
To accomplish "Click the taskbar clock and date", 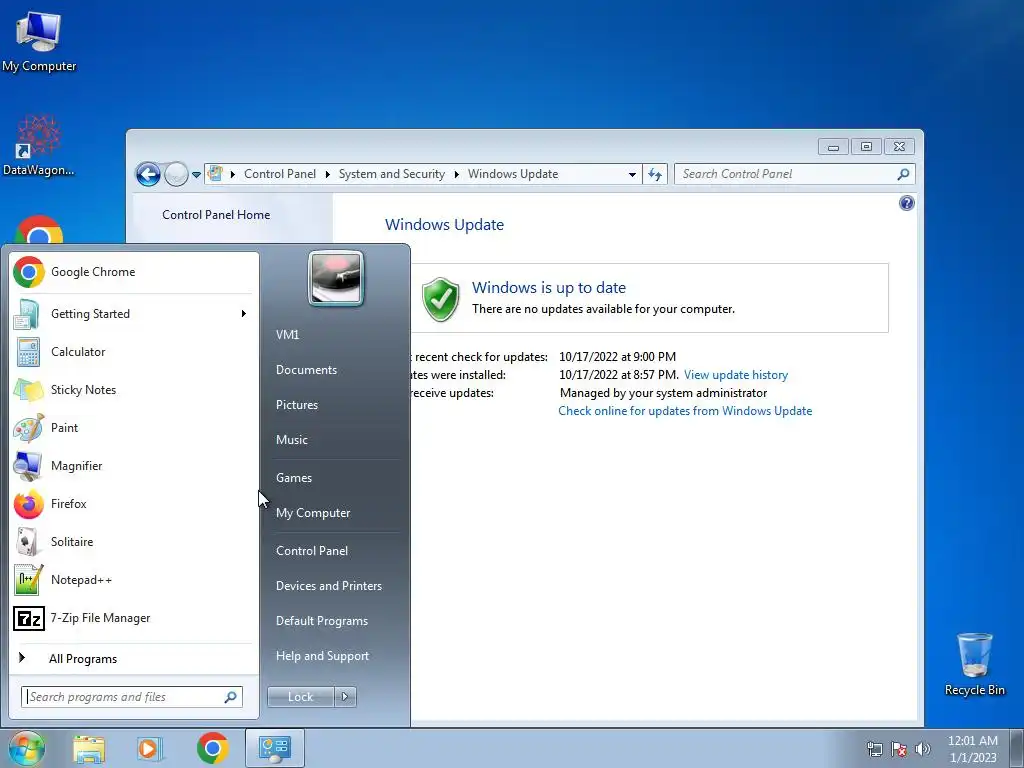I will pos(972,749).
